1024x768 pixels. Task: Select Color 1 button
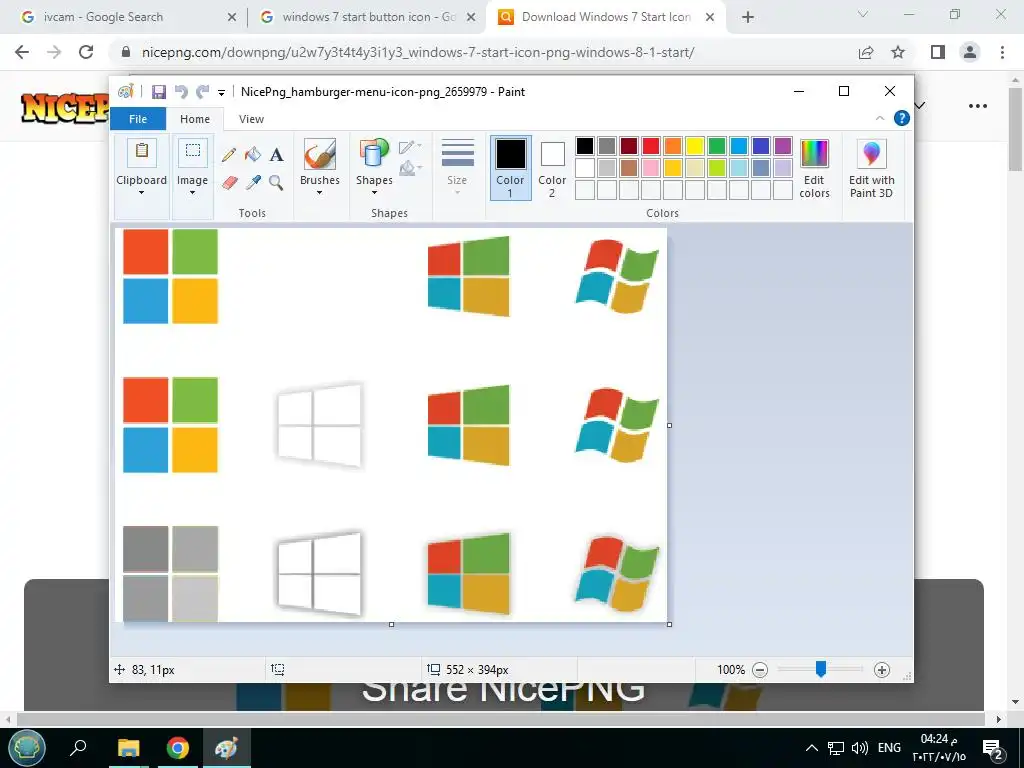tap(511, 168)
